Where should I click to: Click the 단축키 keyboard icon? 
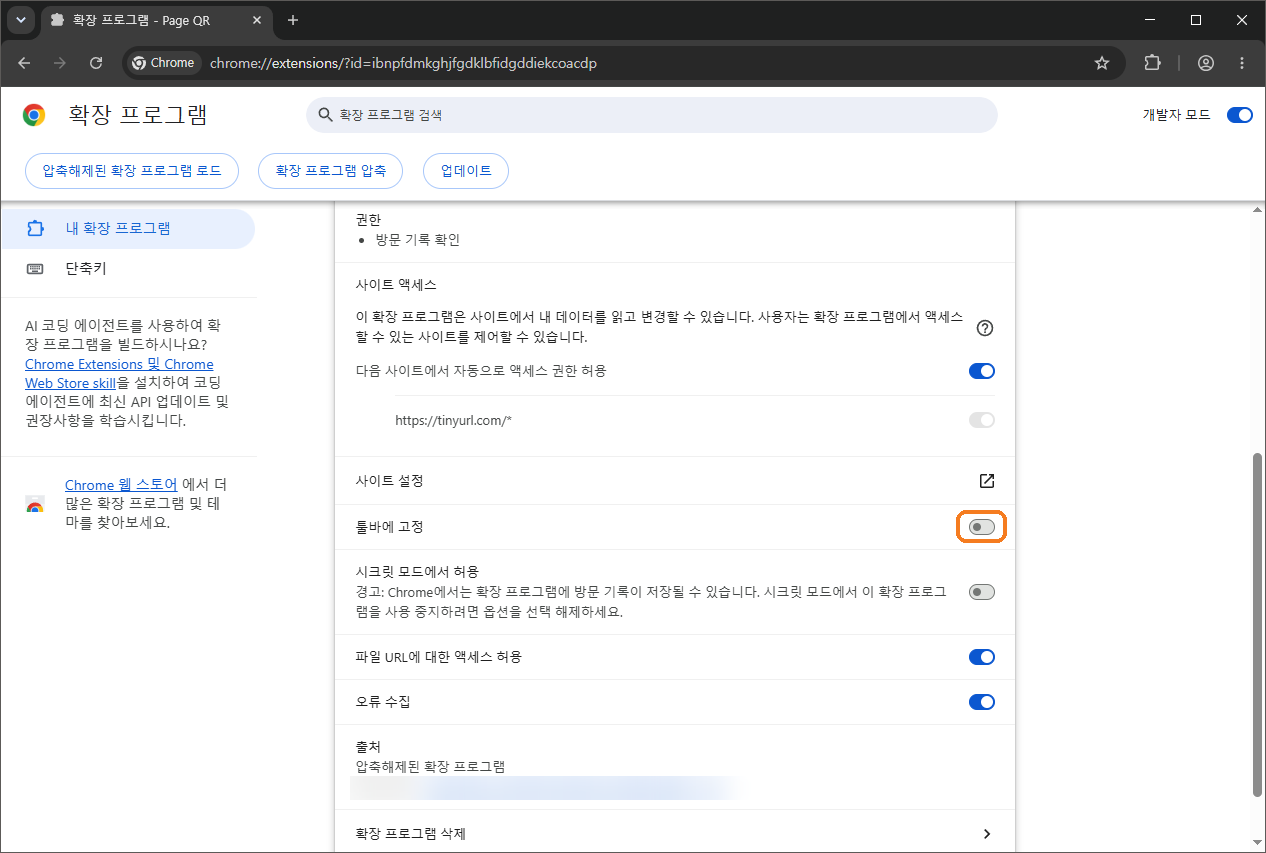35,269
